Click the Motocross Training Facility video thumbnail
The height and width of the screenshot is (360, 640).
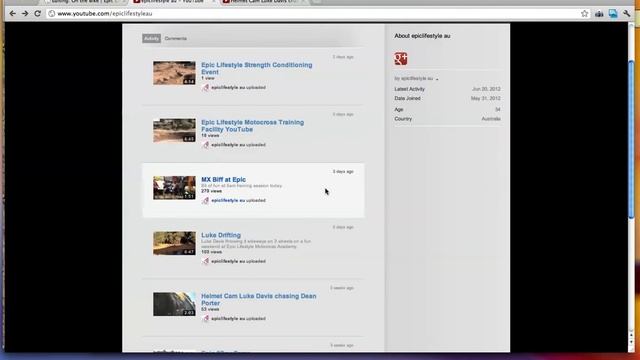coord(174,131)
